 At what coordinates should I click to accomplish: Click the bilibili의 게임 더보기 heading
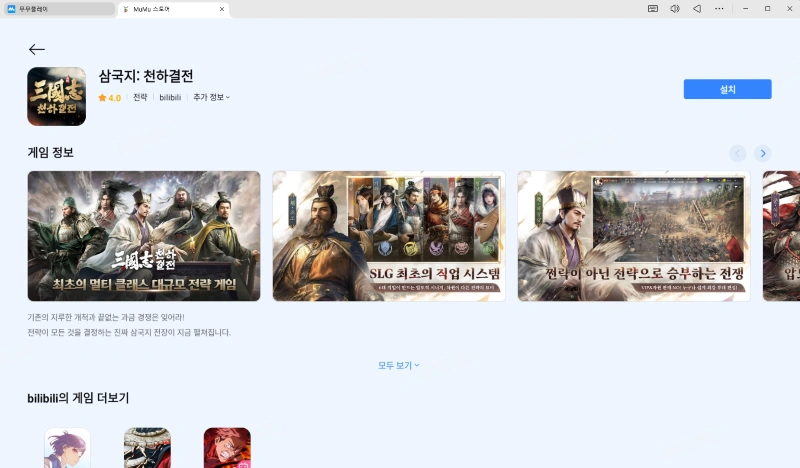click(78, 398)
